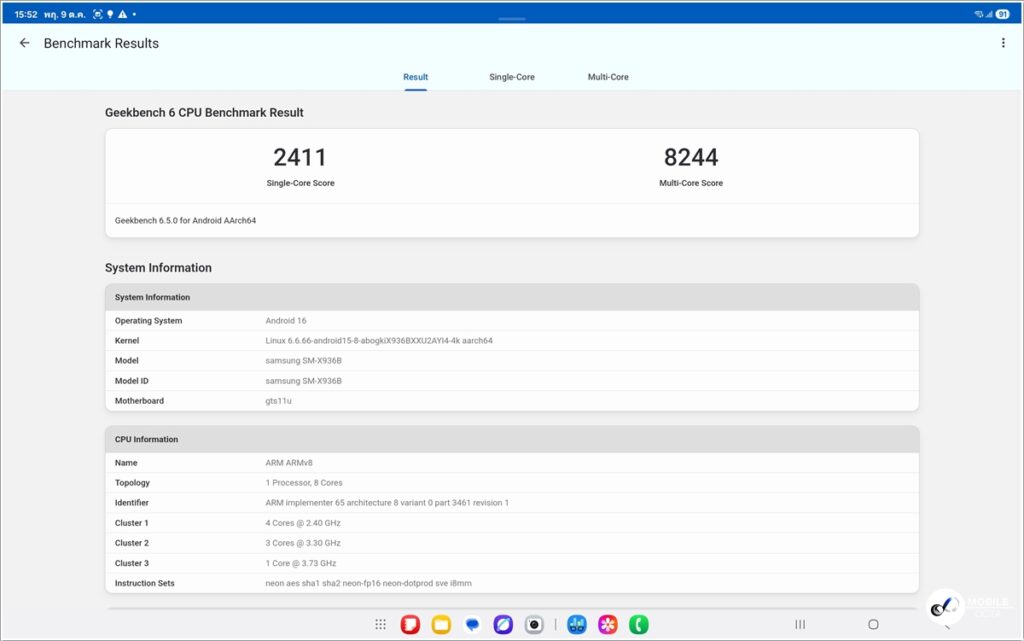Tap the Multi-Core Score 8244
The height and width of the screenshot is (641, 1024).
click(x=691, y=158)
